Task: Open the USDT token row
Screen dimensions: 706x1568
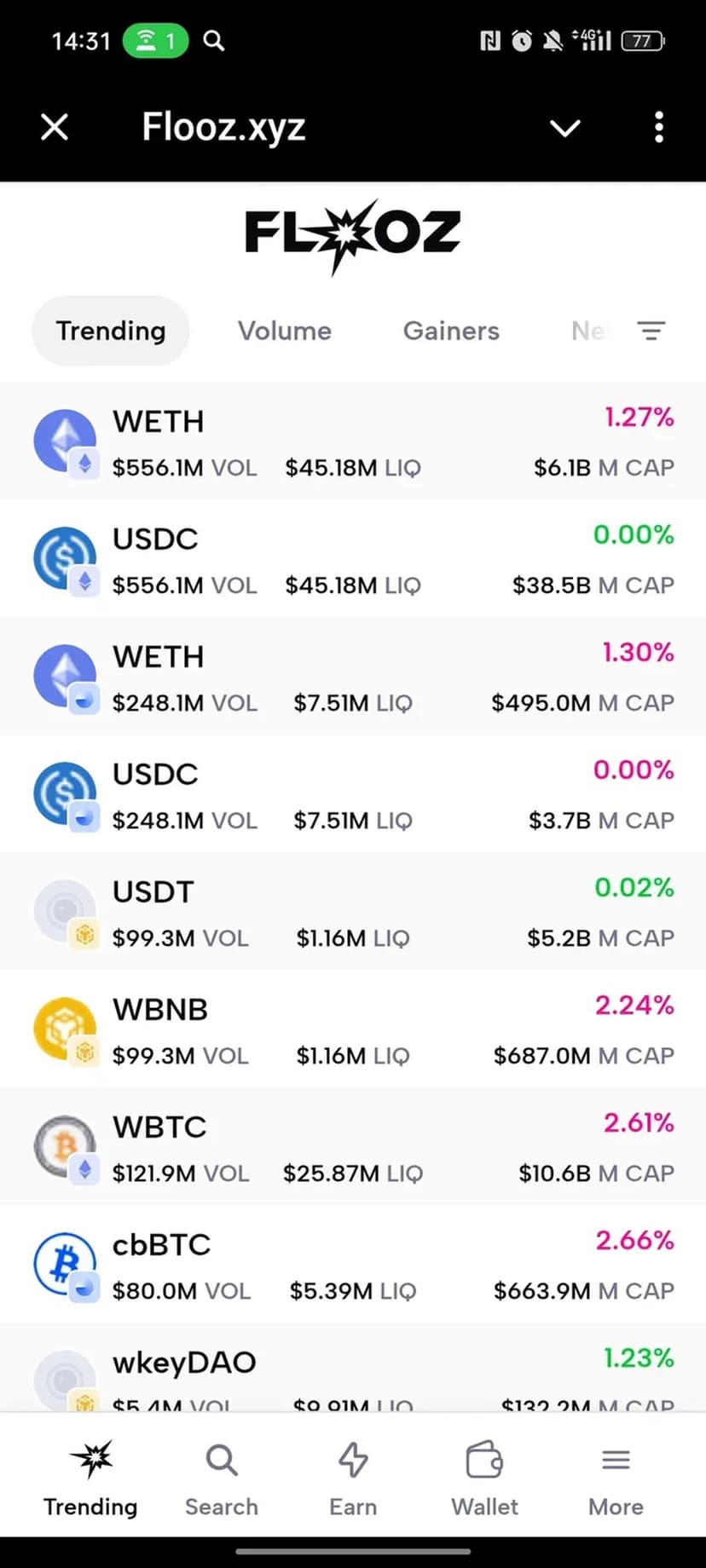Action: point(353,912)
